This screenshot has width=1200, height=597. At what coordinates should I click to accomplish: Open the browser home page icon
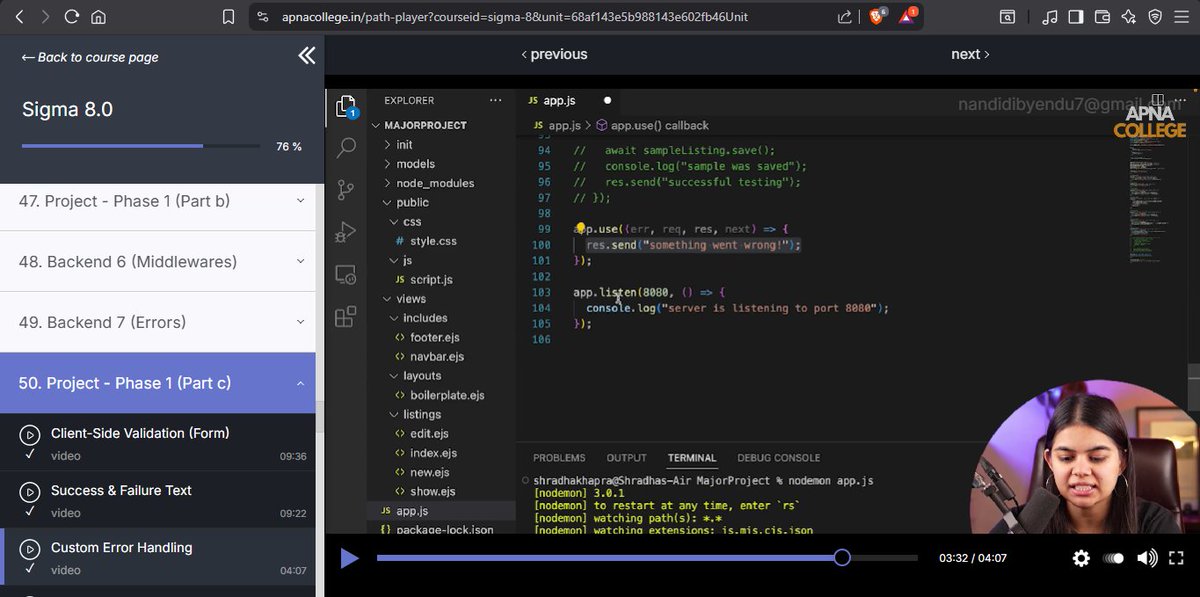98,17
